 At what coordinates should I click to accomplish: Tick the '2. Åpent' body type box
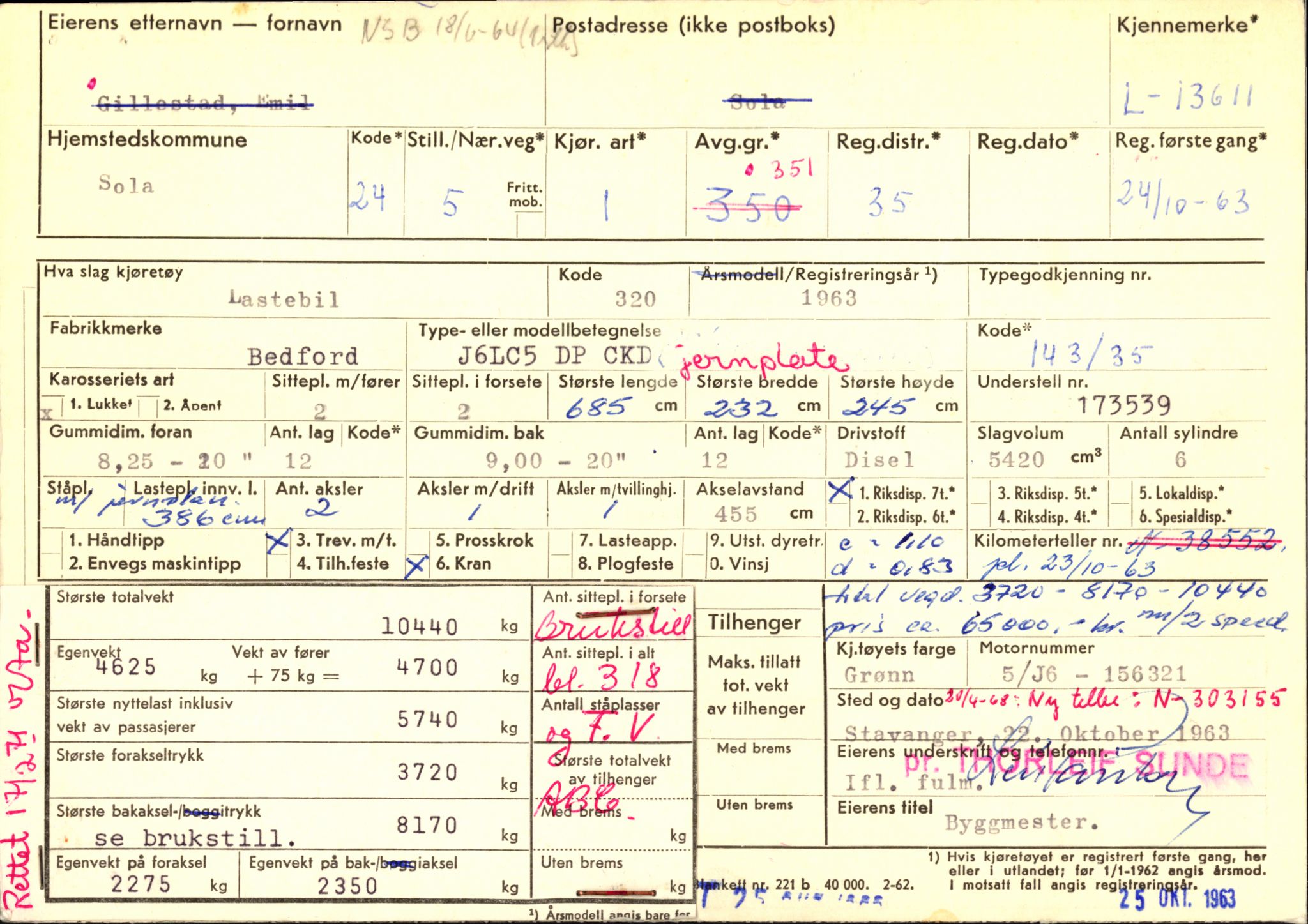148,407
